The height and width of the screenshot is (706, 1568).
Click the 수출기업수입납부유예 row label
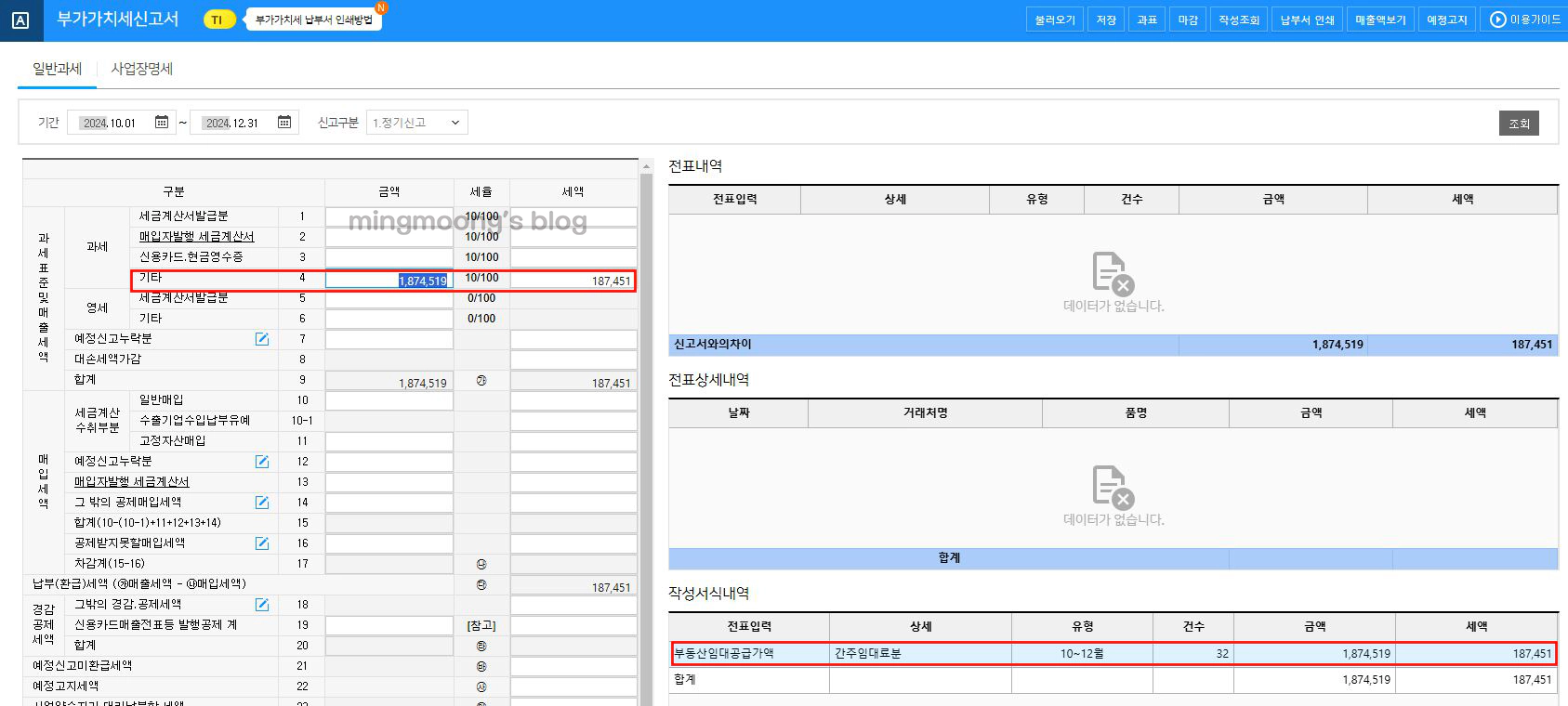[x=194, y=420]
